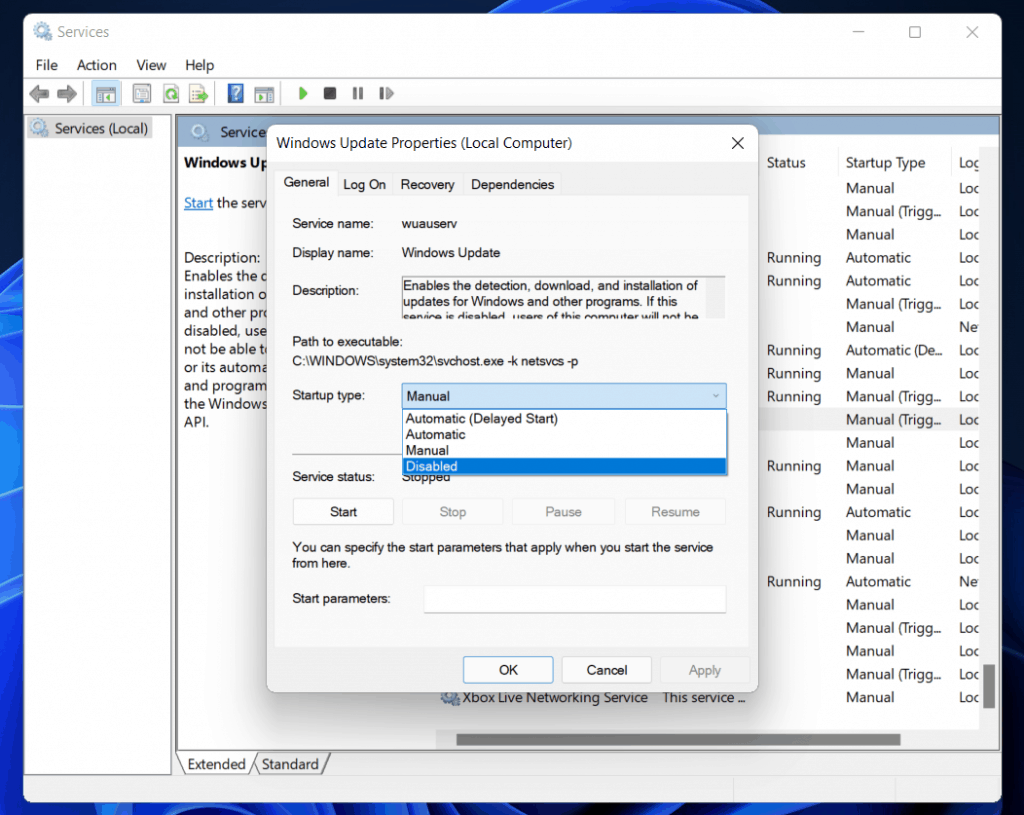Switch to the Standard view tab

point(290,763)
